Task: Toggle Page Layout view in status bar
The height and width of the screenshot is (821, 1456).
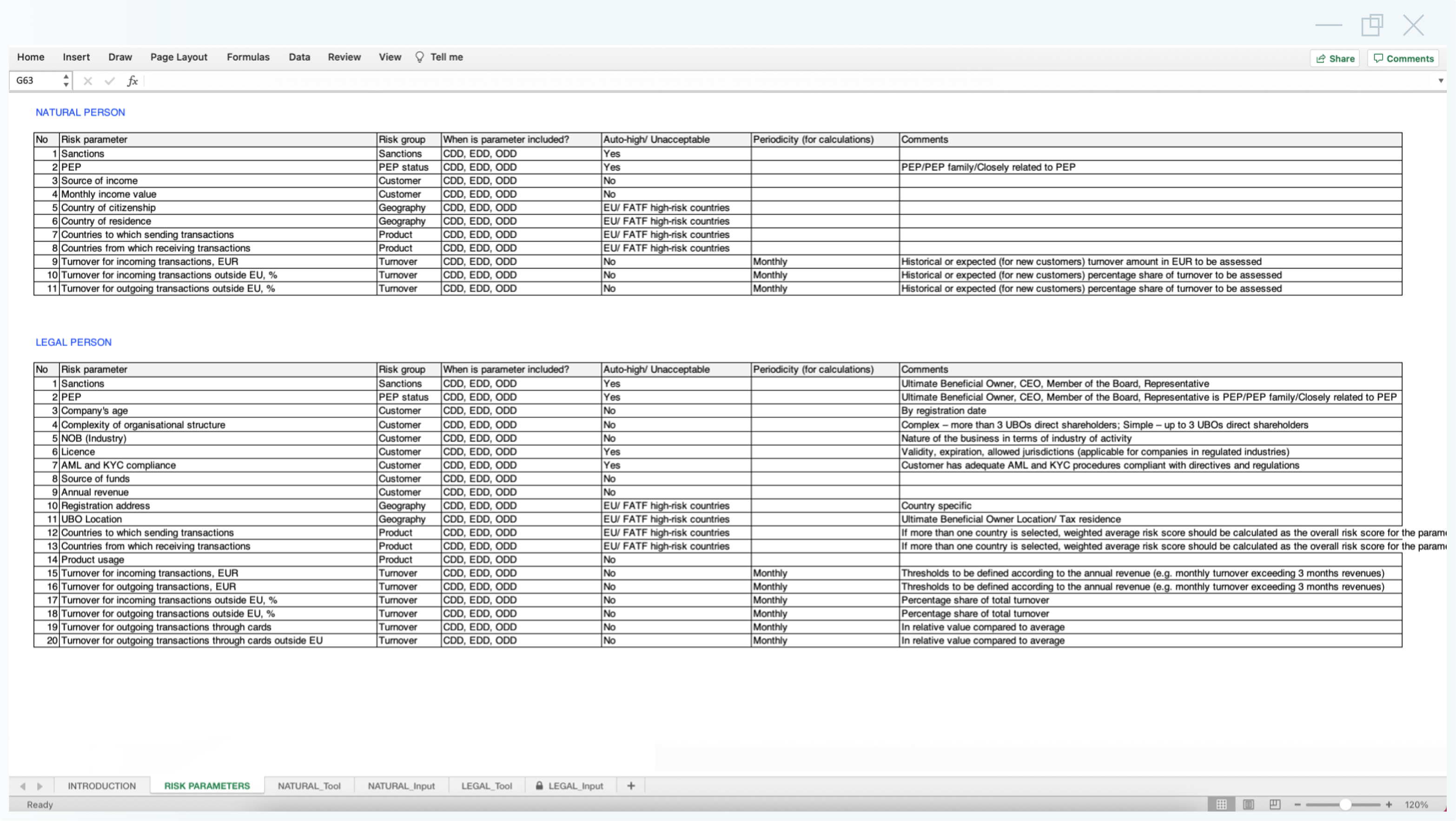Action: pos(1249,804)
